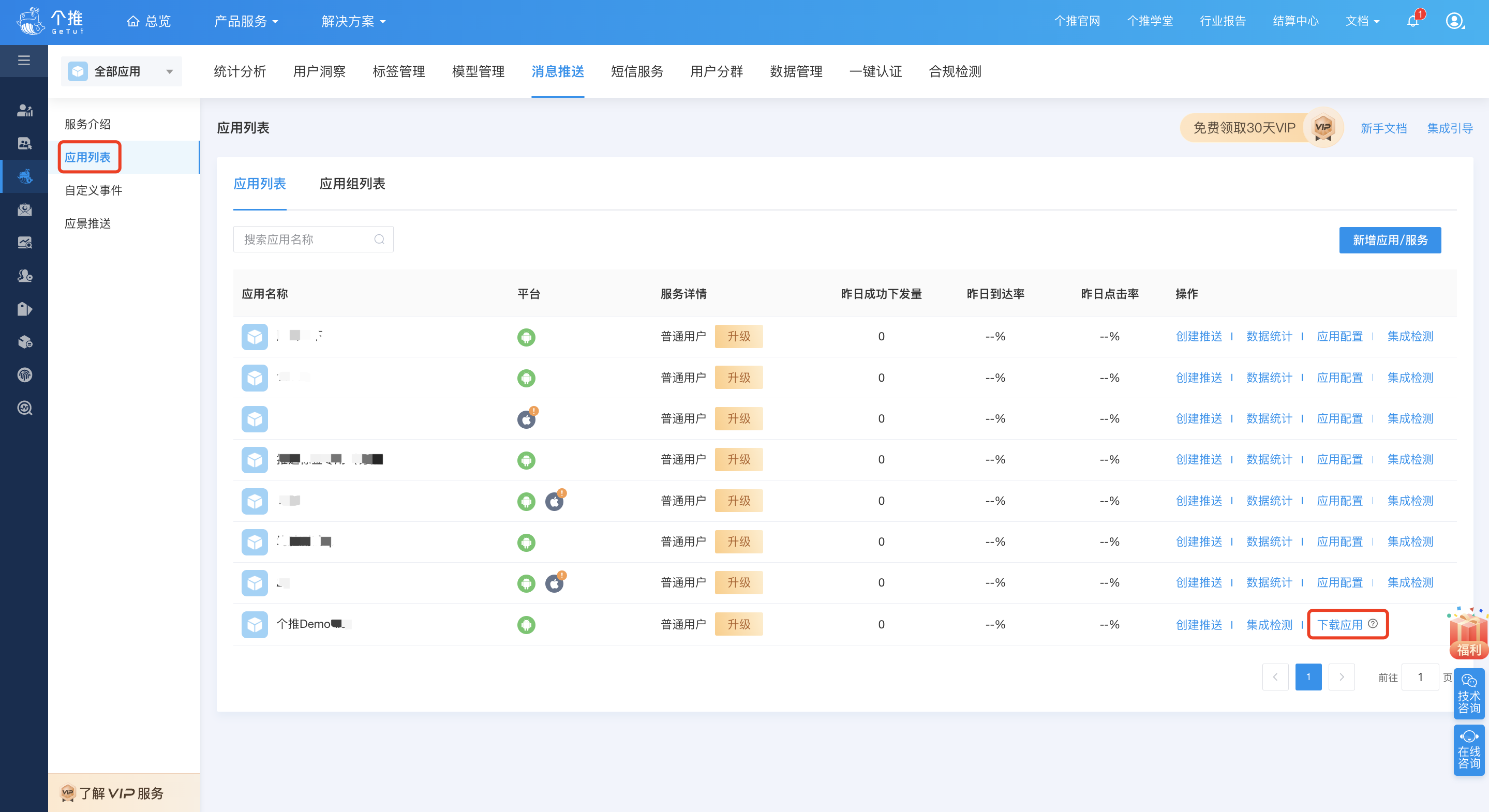Viewport: 1489px width, 812px height.
Task: Switch to 一键认证 tab
Action: tap(875, 72)
